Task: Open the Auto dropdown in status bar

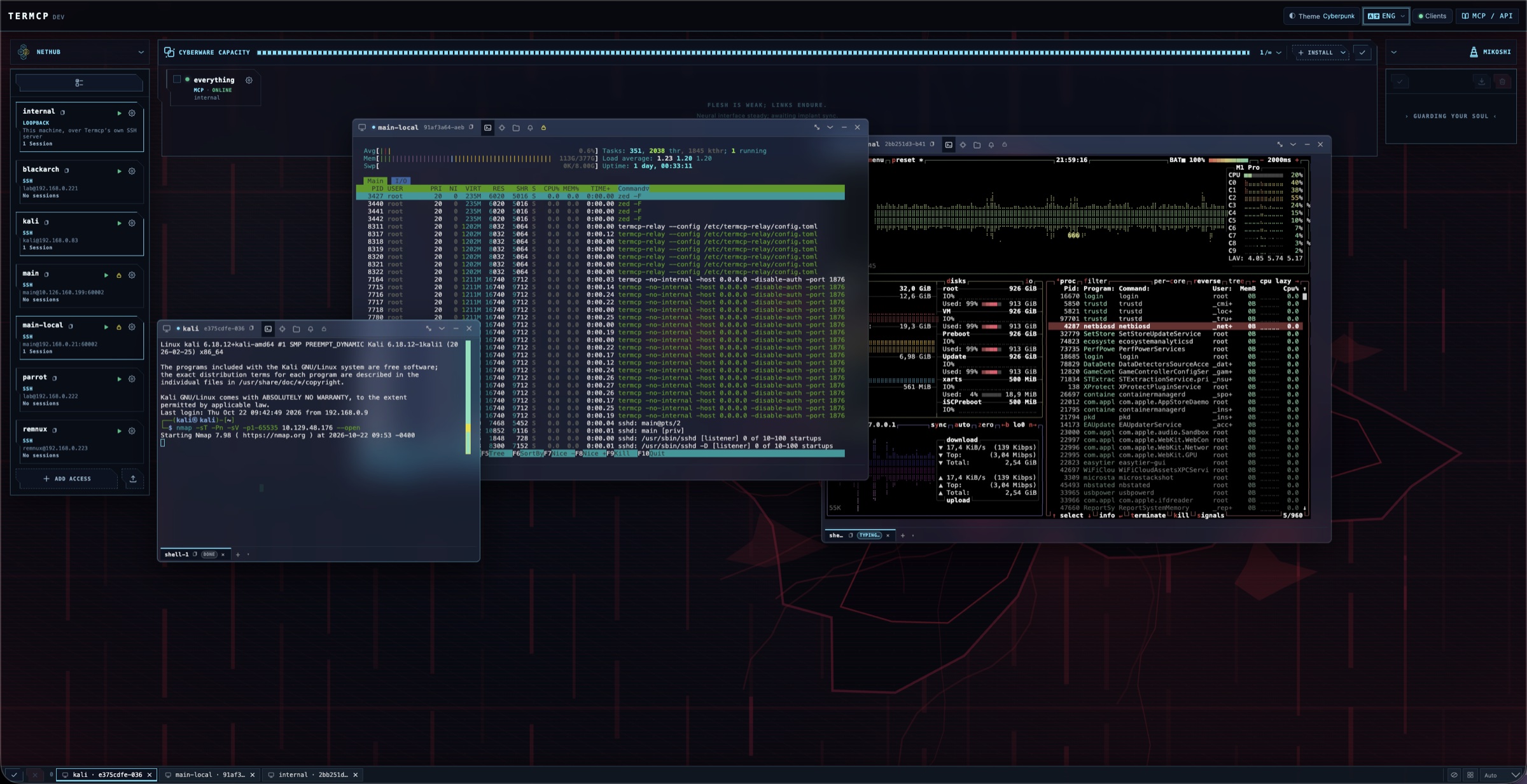Action: [1502, 775]
